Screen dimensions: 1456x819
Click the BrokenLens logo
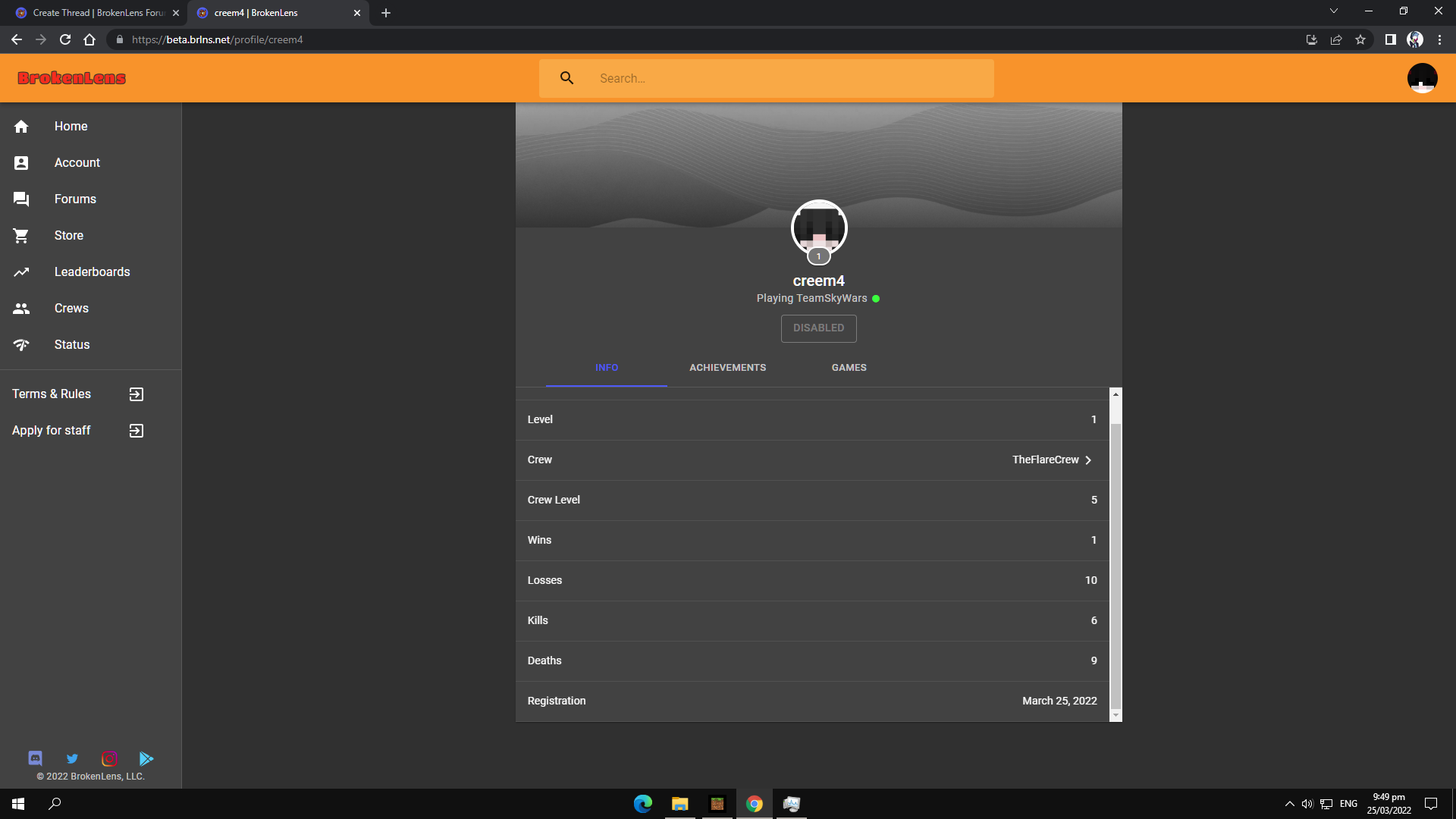pos(71,78)
